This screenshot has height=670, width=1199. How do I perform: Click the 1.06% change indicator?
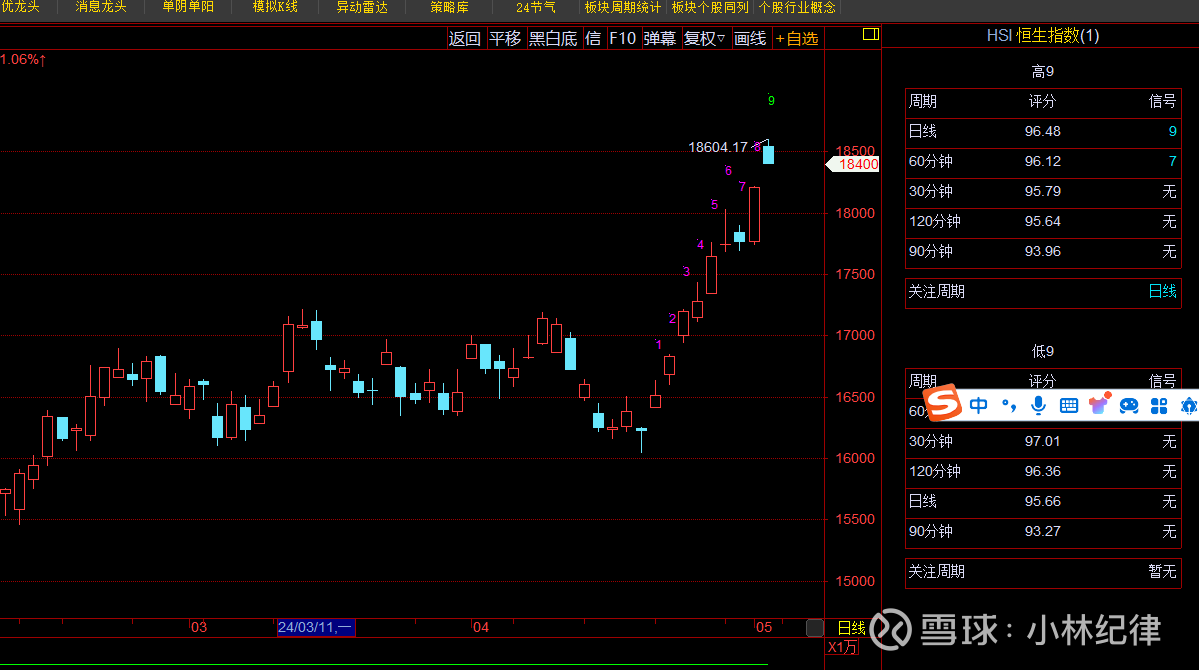pos(23,60)
